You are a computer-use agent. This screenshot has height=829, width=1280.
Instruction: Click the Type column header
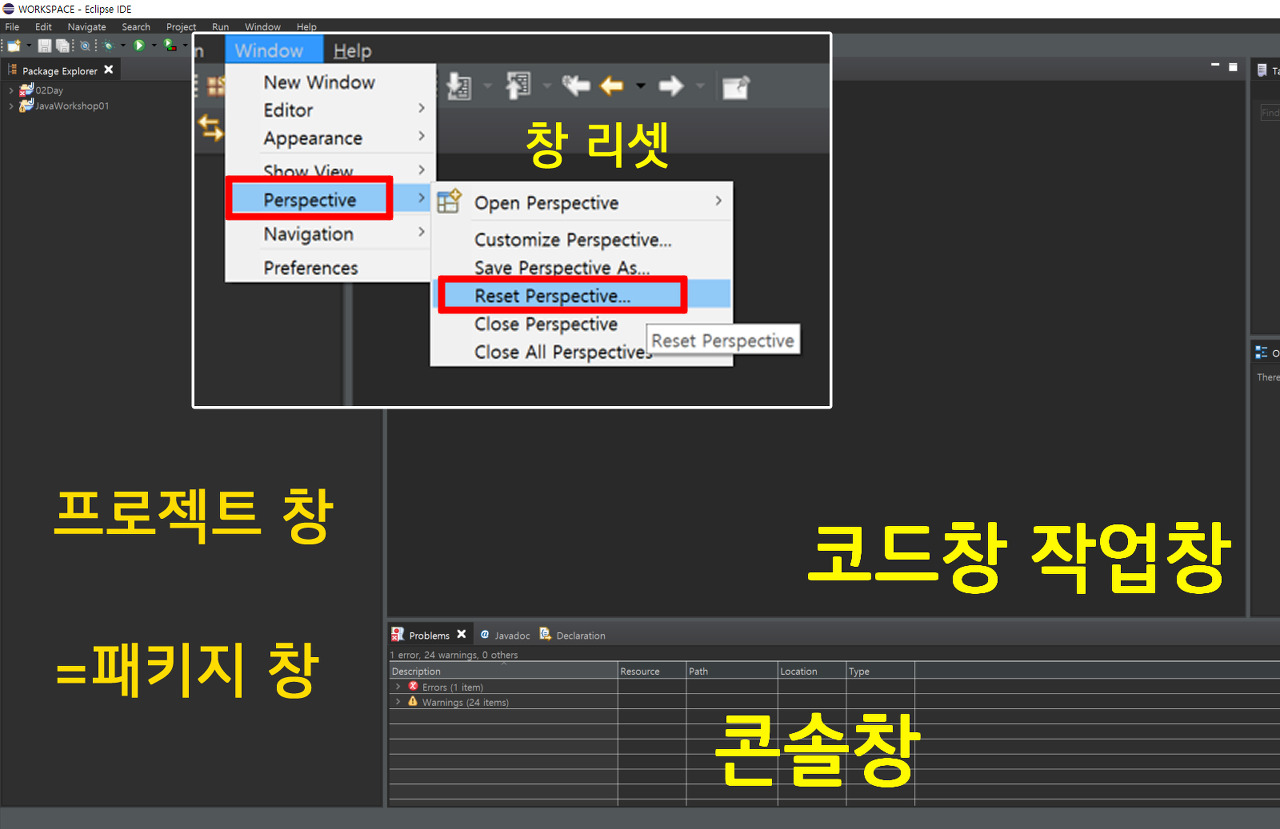tap(880, 671)
